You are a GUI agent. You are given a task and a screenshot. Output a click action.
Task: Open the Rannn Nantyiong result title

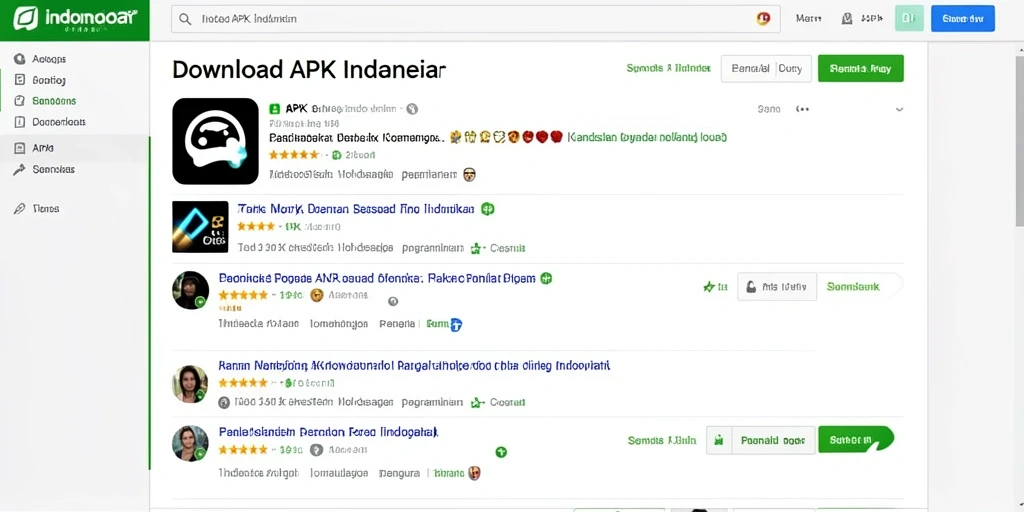coord(414,366)
